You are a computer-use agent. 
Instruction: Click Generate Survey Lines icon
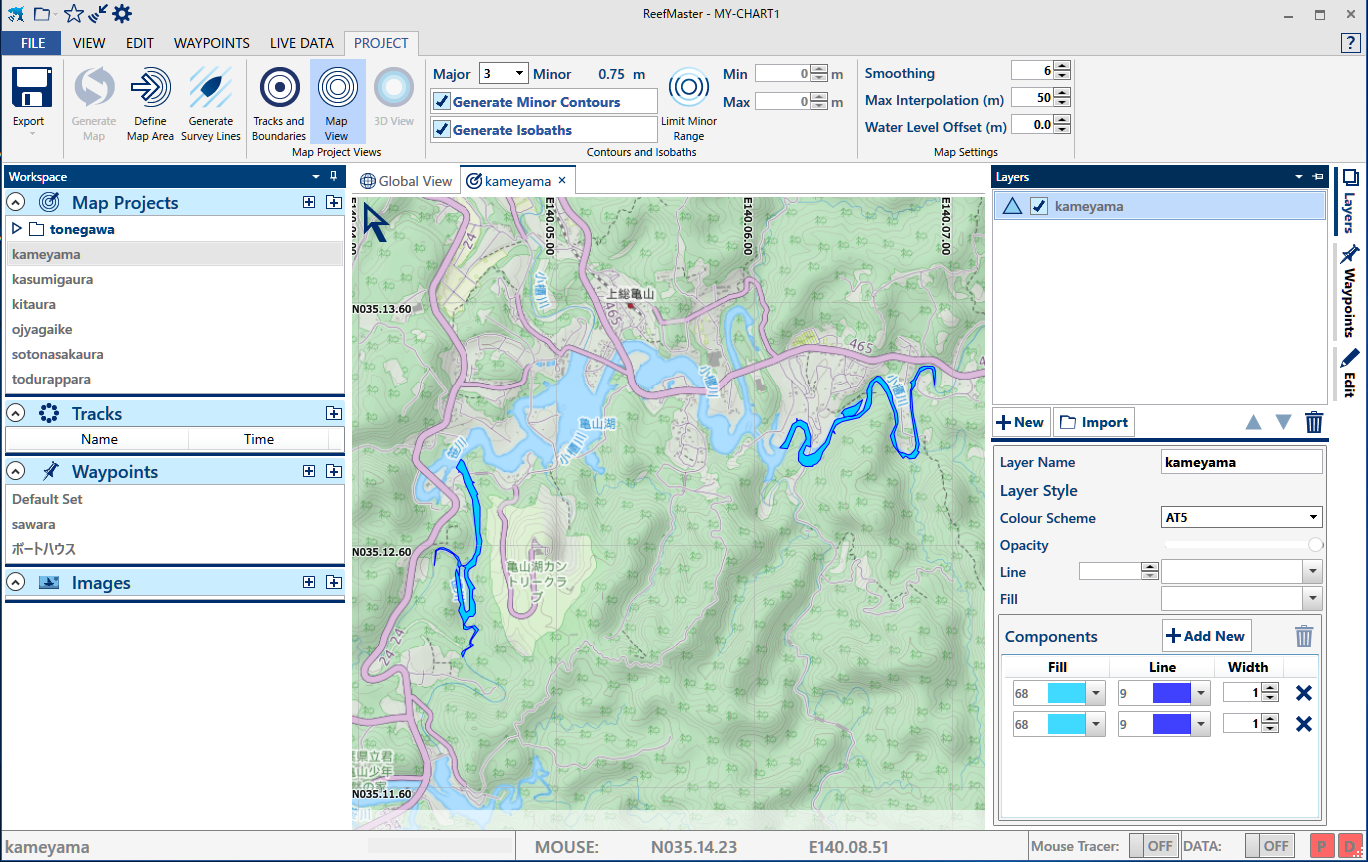coord(211,88)
